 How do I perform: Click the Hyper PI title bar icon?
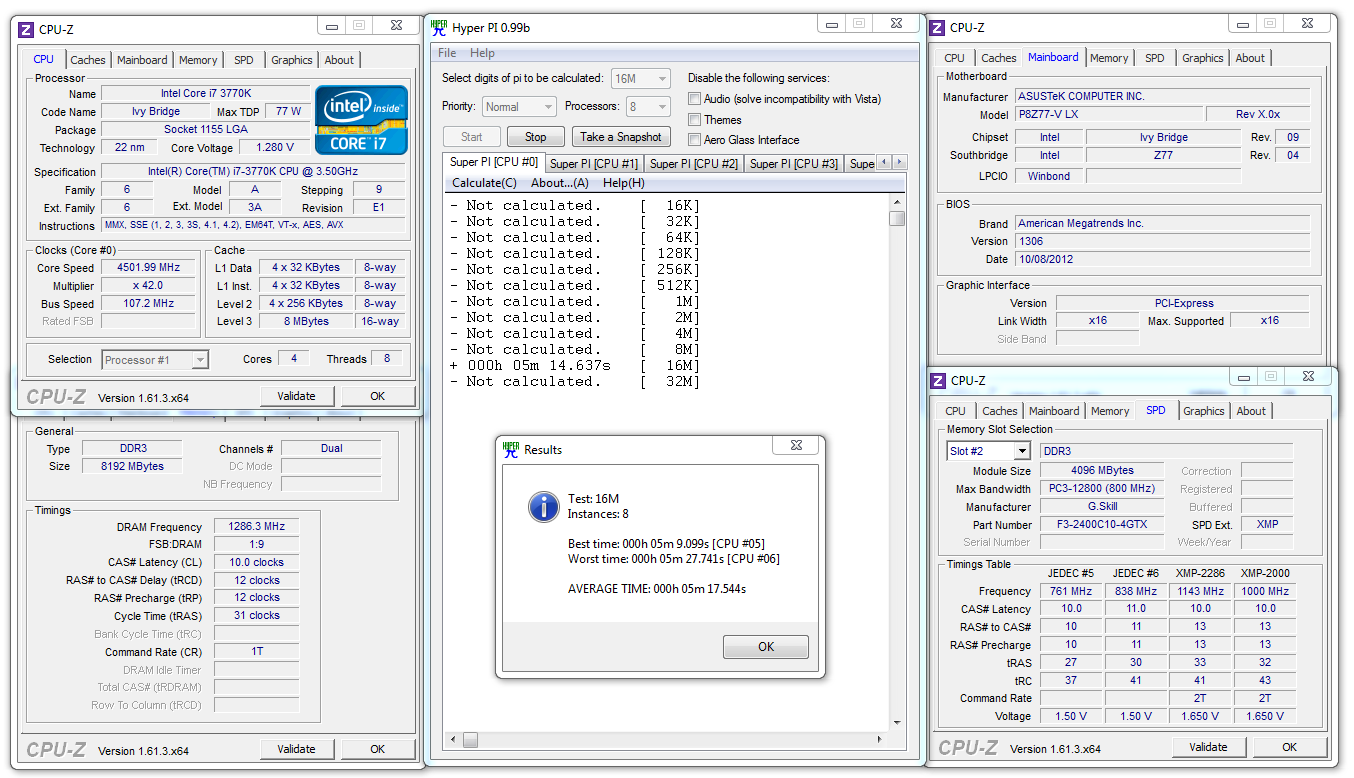(x=439, y=26)
